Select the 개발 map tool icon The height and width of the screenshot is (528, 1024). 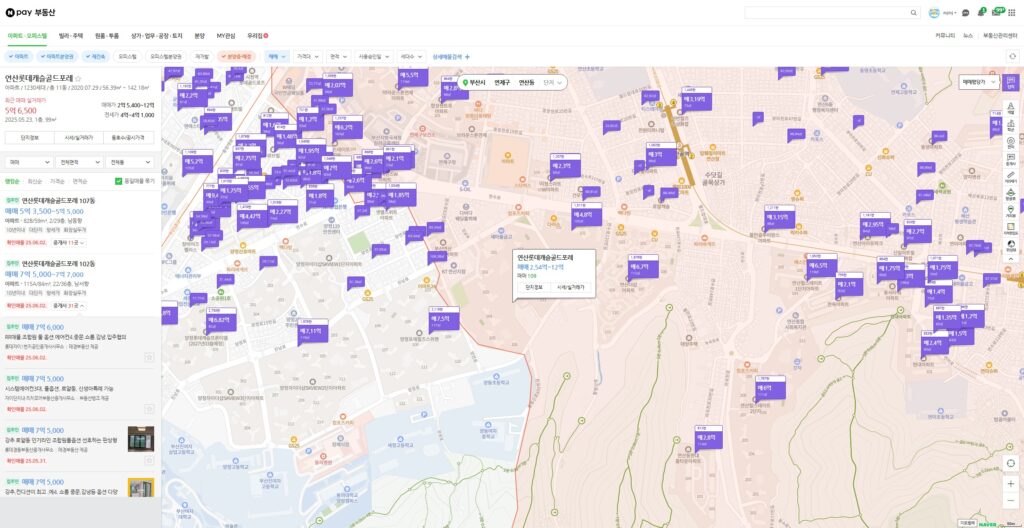coord(1011,108)
